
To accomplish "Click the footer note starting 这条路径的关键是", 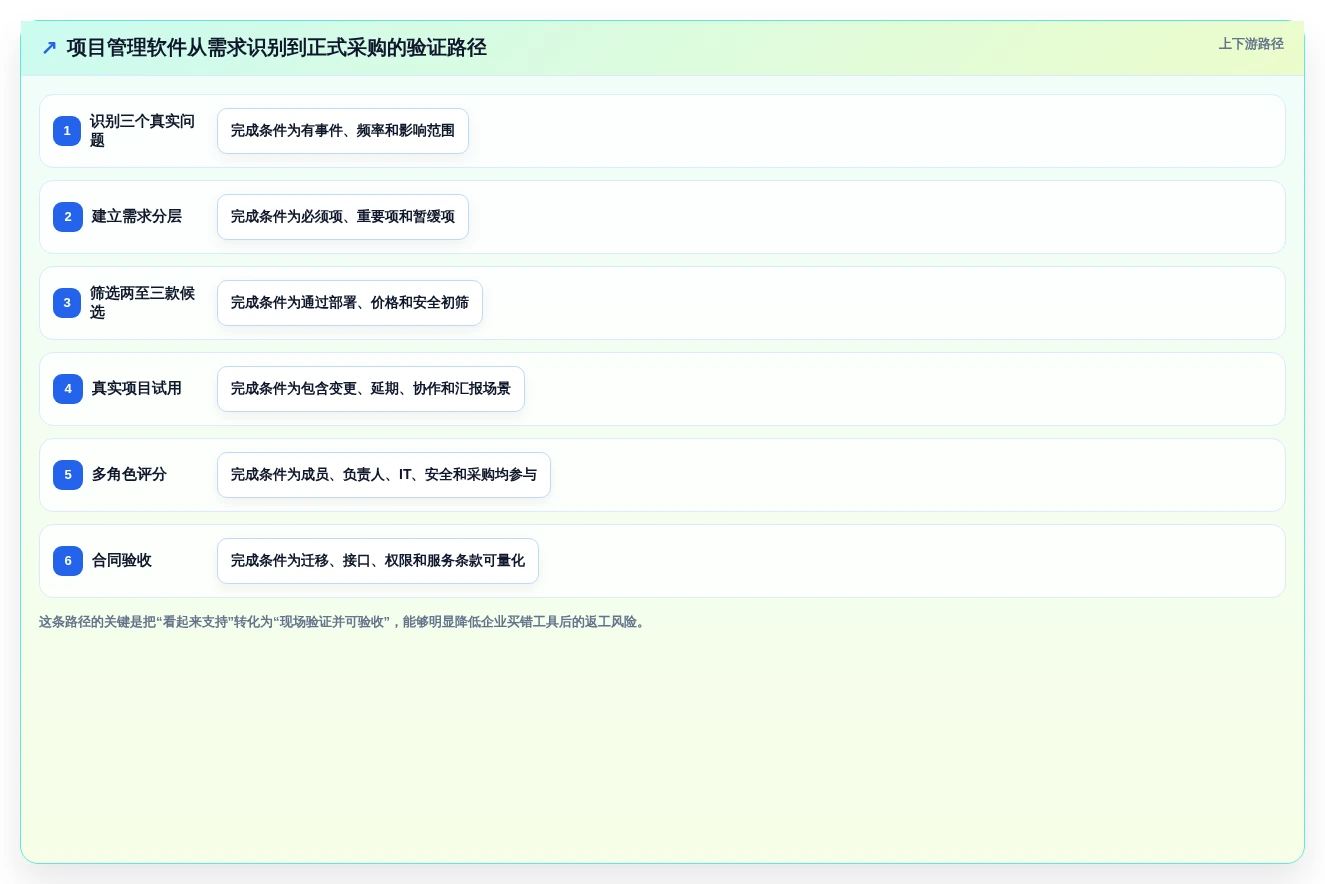I will coord(344,622).
